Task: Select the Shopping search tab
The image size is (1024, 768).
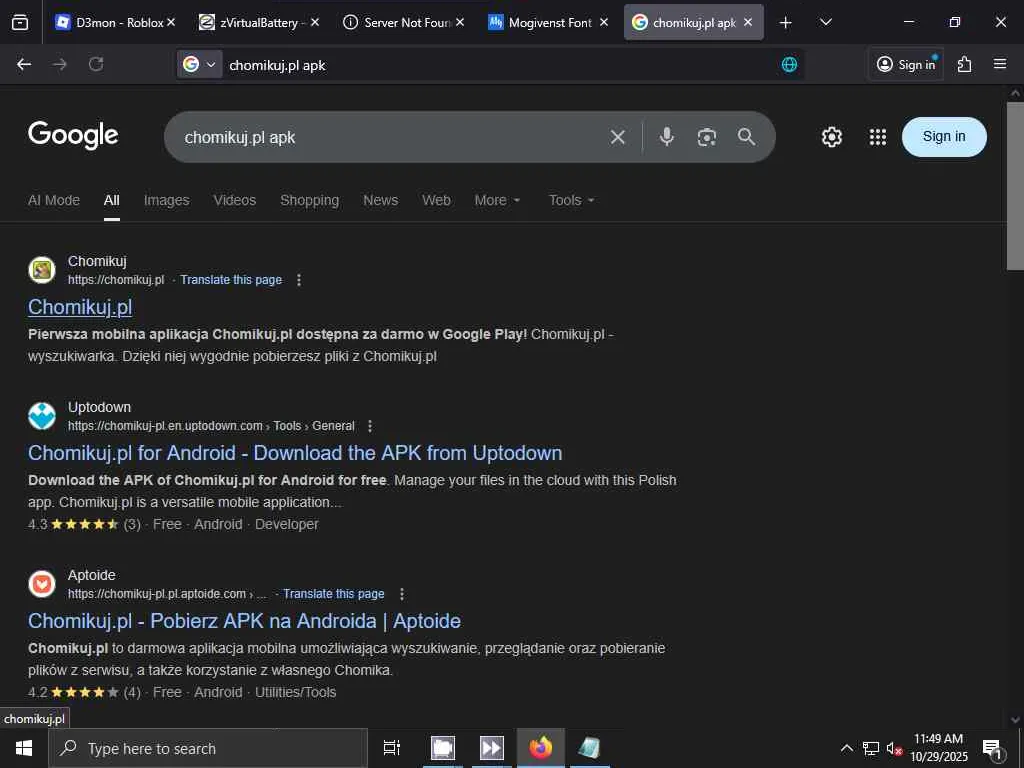Action: (x=310, y=200)
